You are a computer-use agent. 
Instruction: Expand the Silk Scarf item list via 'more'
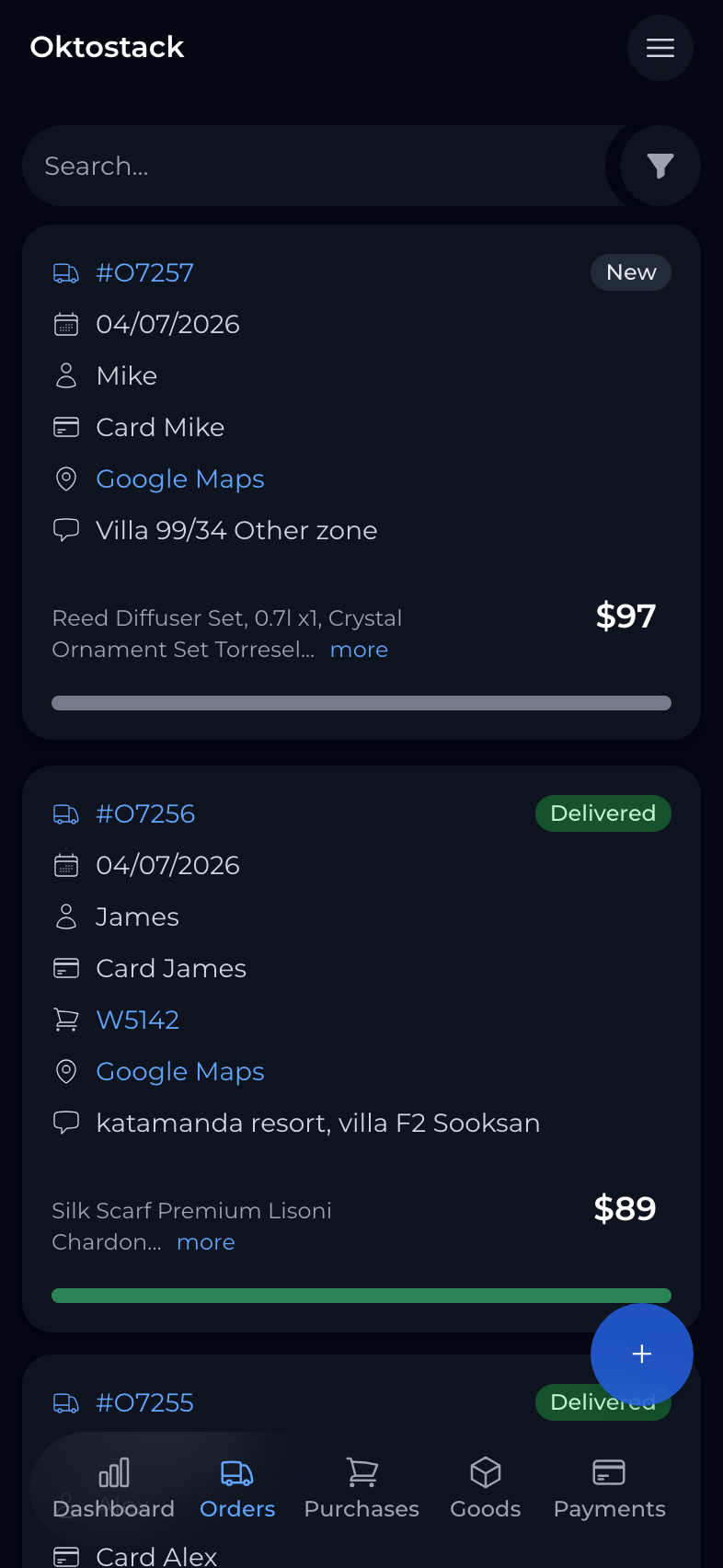pos(206,1242)
